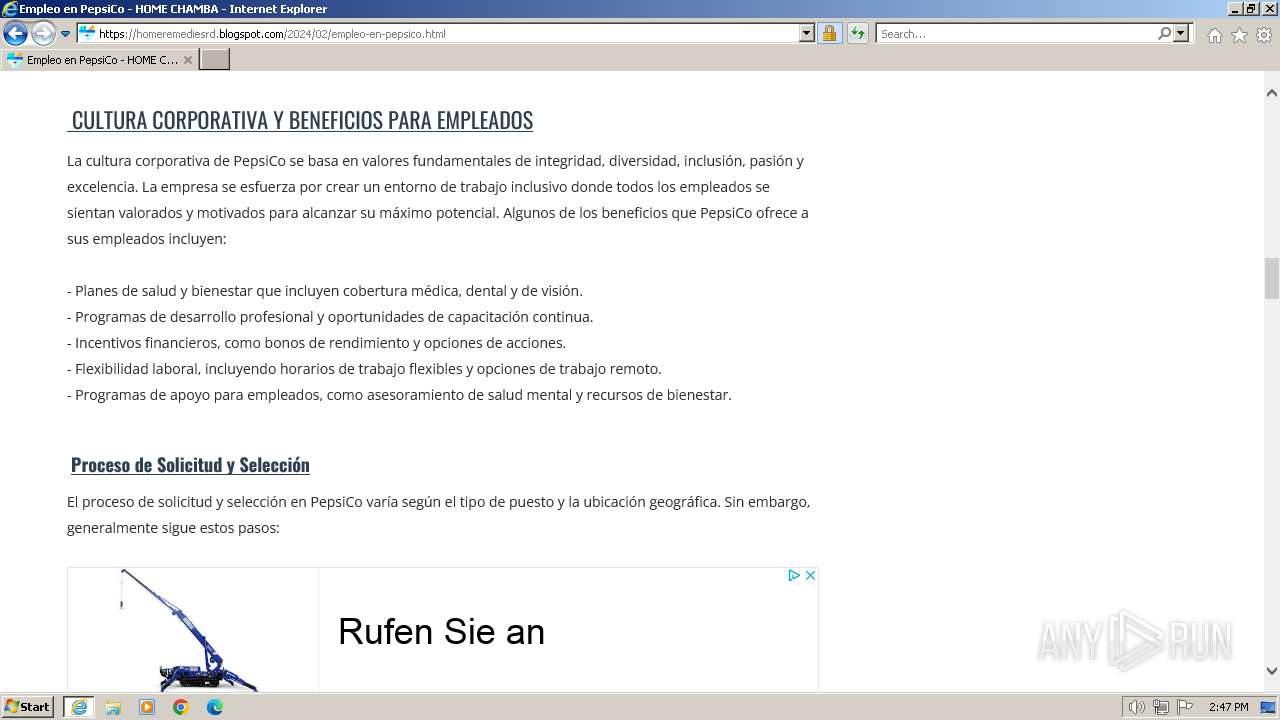Refresh the page with refresh icon
1280x720 pixels.
[x=858, y=34]
